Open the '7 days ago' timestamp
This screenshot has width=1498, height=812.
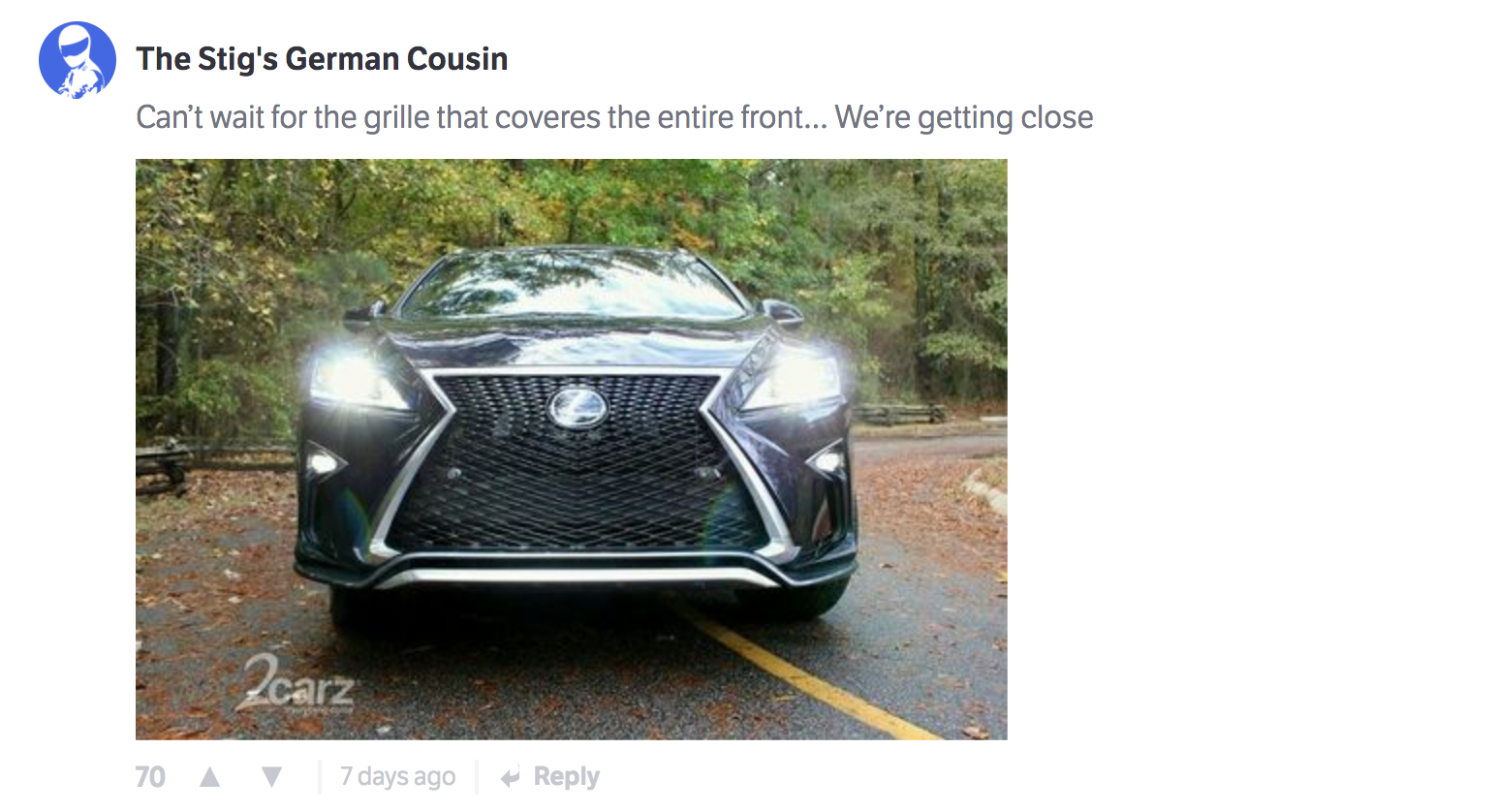click(397, 777)
